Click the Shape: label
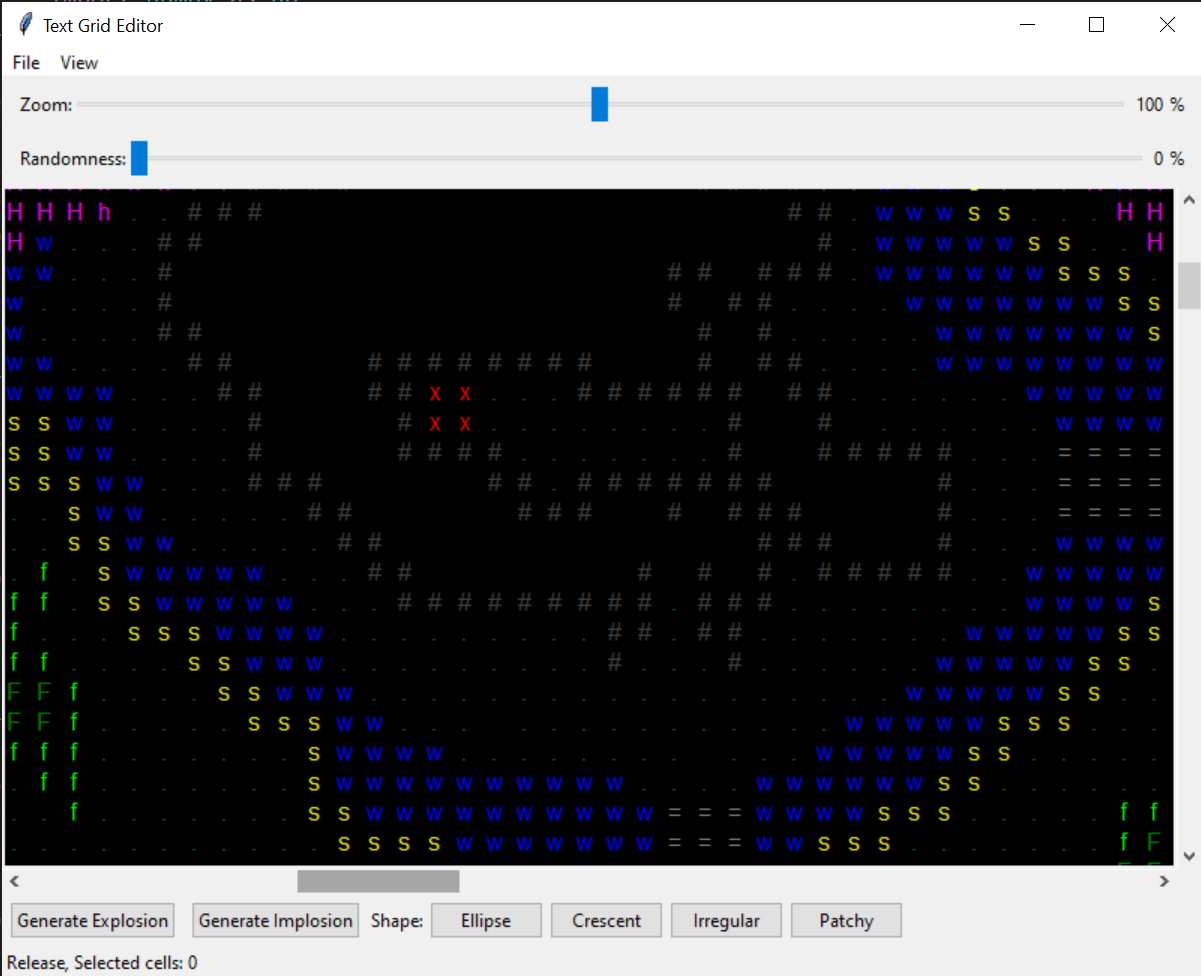 tap(397, 920)
